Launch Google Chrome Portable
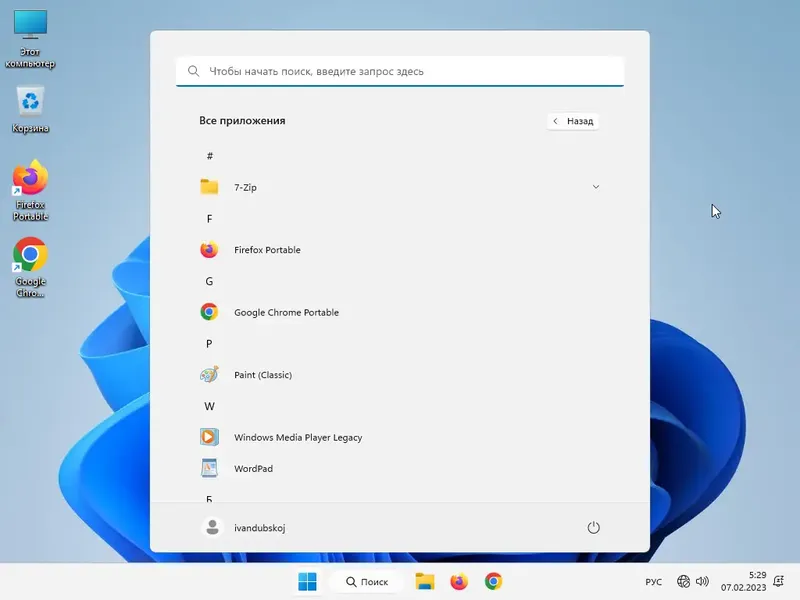Screen dimensions: 800x600 tap(286, 312)
